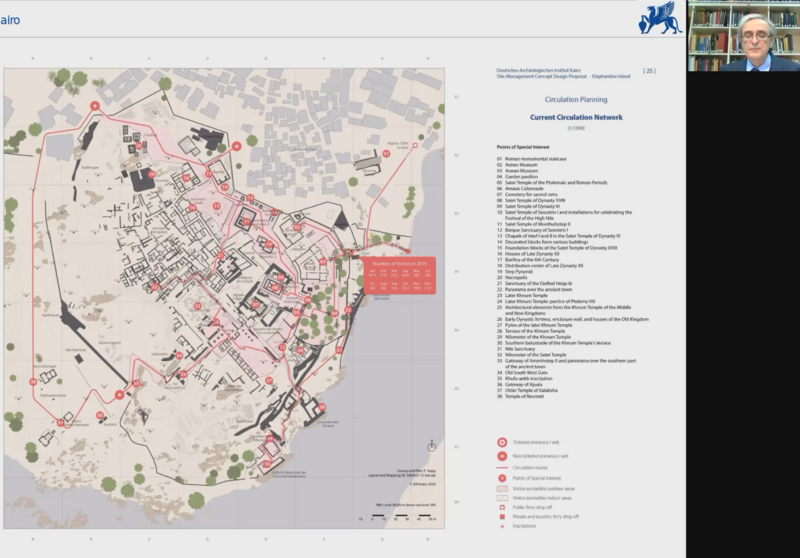Click list entry '06 Amasis Colonnade'

(x=520, y=188)
